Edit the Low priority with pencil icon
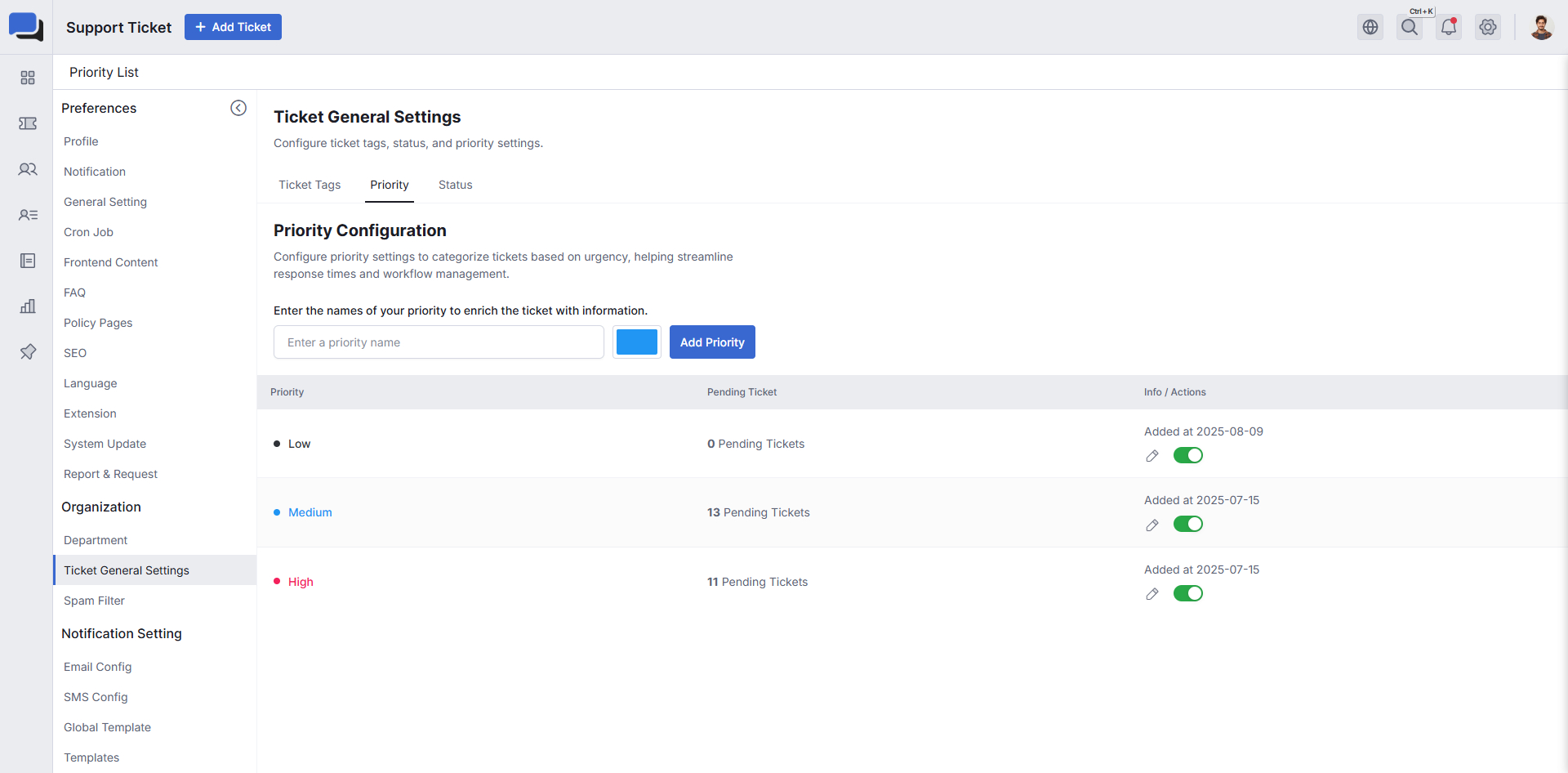Viewport: 1568px width, 773px height. tap(1152, 456)
